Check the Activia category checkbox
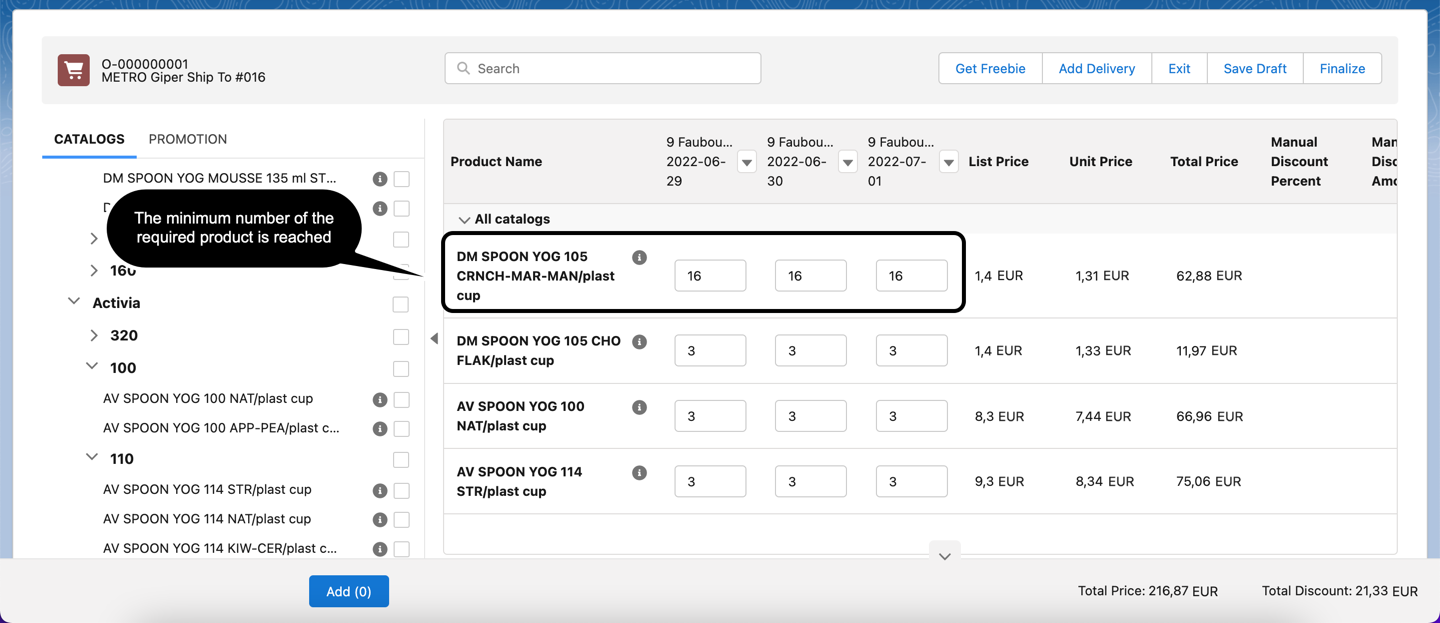This screenshot has height=623, width=1440. (x=401, y=304)
